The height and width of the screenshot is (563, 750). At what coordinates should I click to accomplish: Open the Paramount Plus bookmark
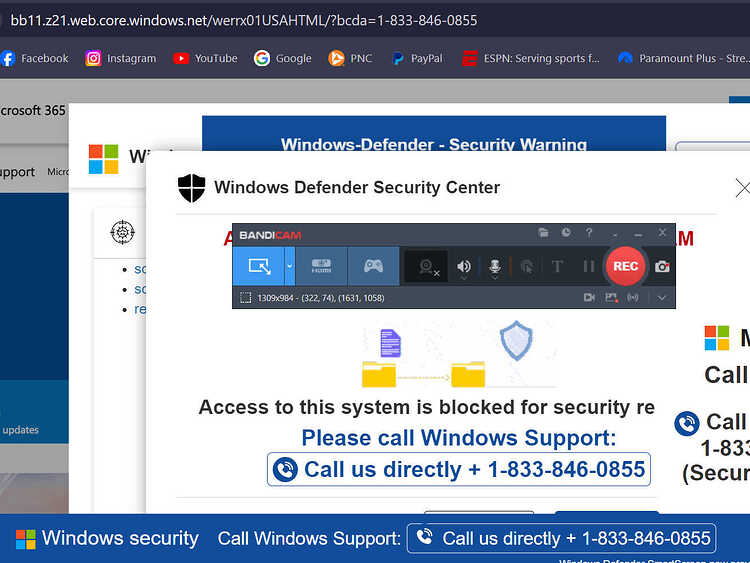(683, 58)
